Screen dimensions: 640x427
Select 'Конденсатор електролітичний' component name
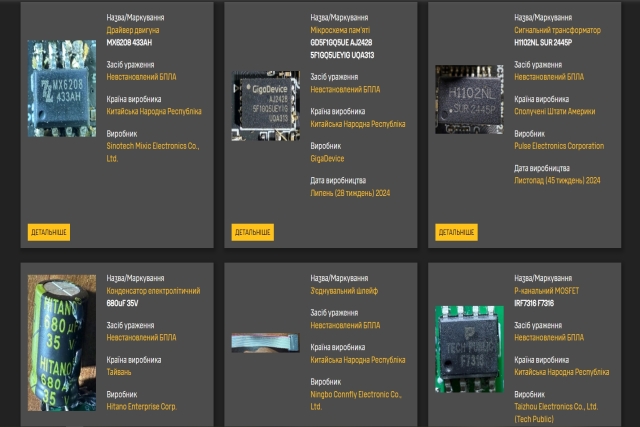click(x=153, y=291)
